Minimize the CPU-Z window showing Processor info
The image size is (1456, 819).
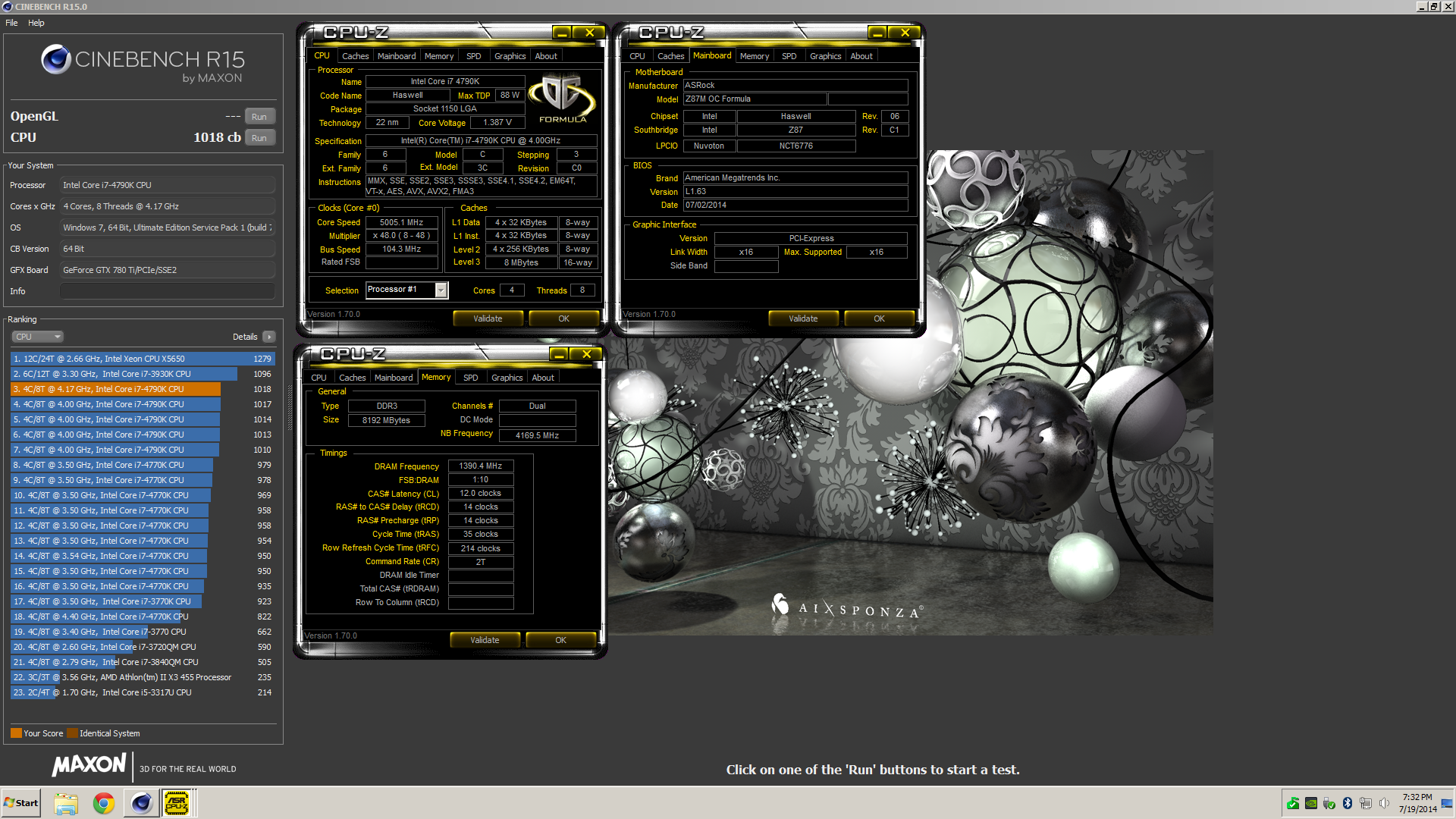pyautogui.click(x=563, y=33)
